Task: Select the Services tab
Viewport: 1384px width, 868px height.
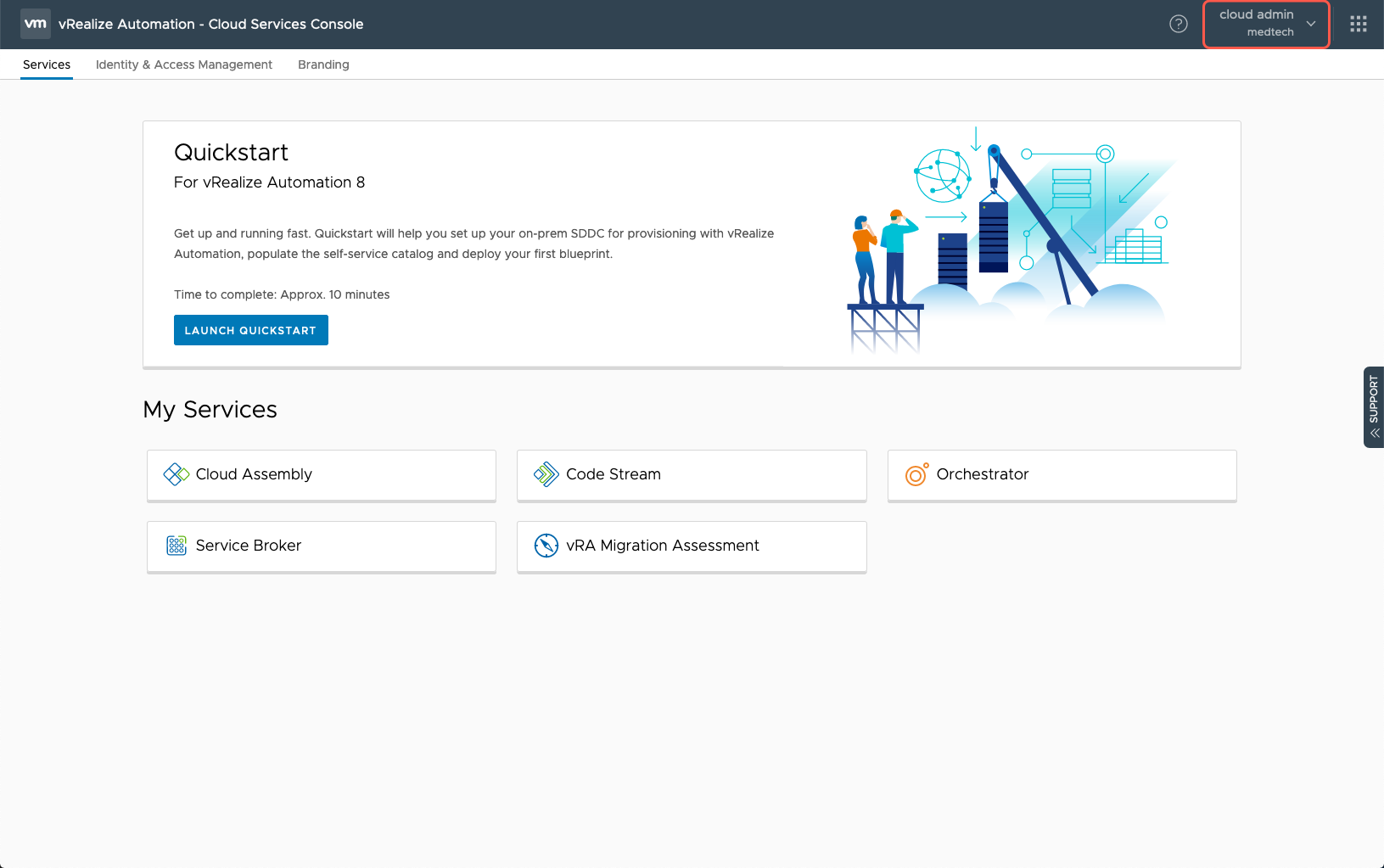Action: tap(47, 64)
